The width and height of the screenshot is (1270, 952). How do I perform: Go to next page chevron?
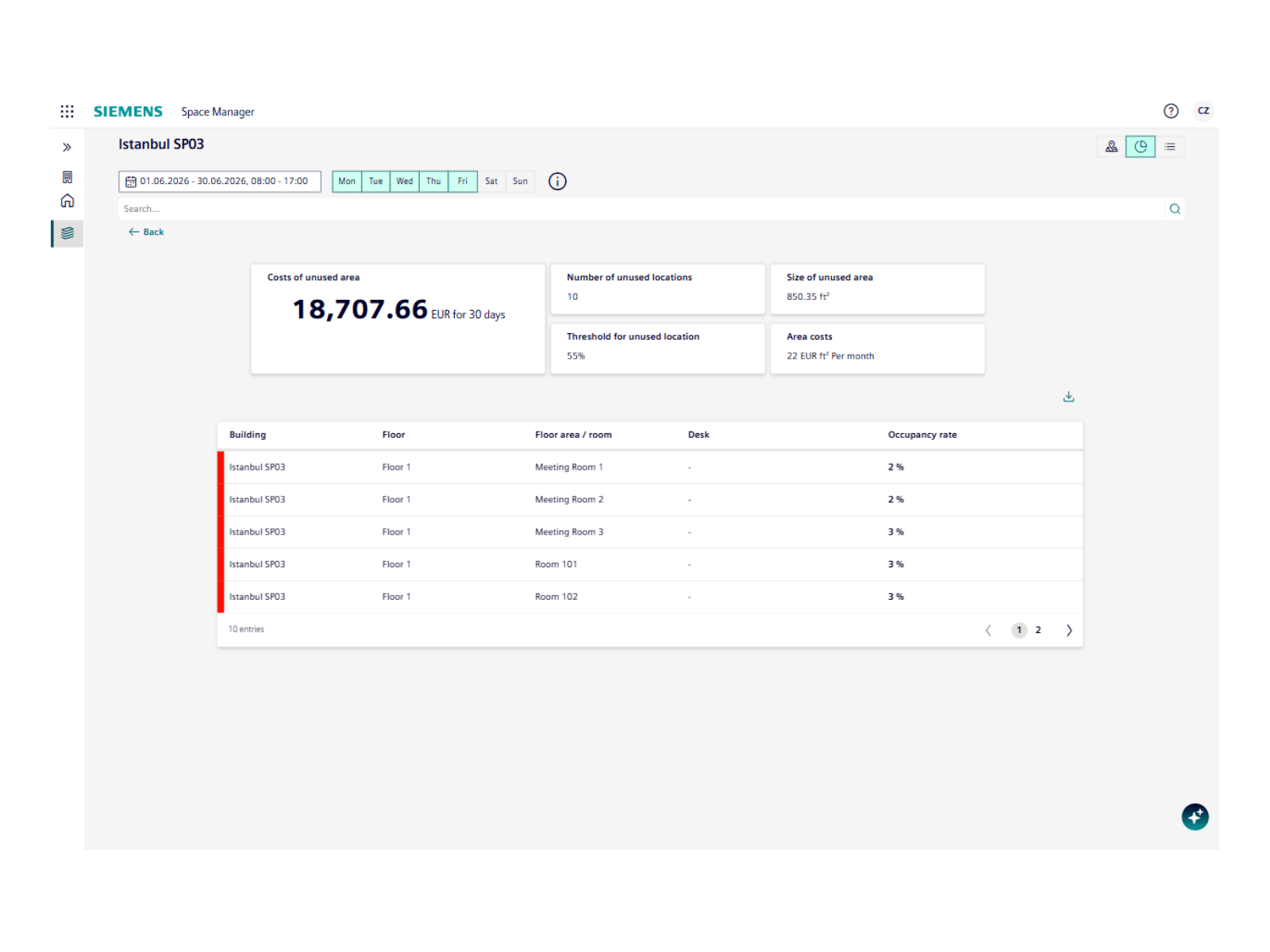[x=1069, y=631]
